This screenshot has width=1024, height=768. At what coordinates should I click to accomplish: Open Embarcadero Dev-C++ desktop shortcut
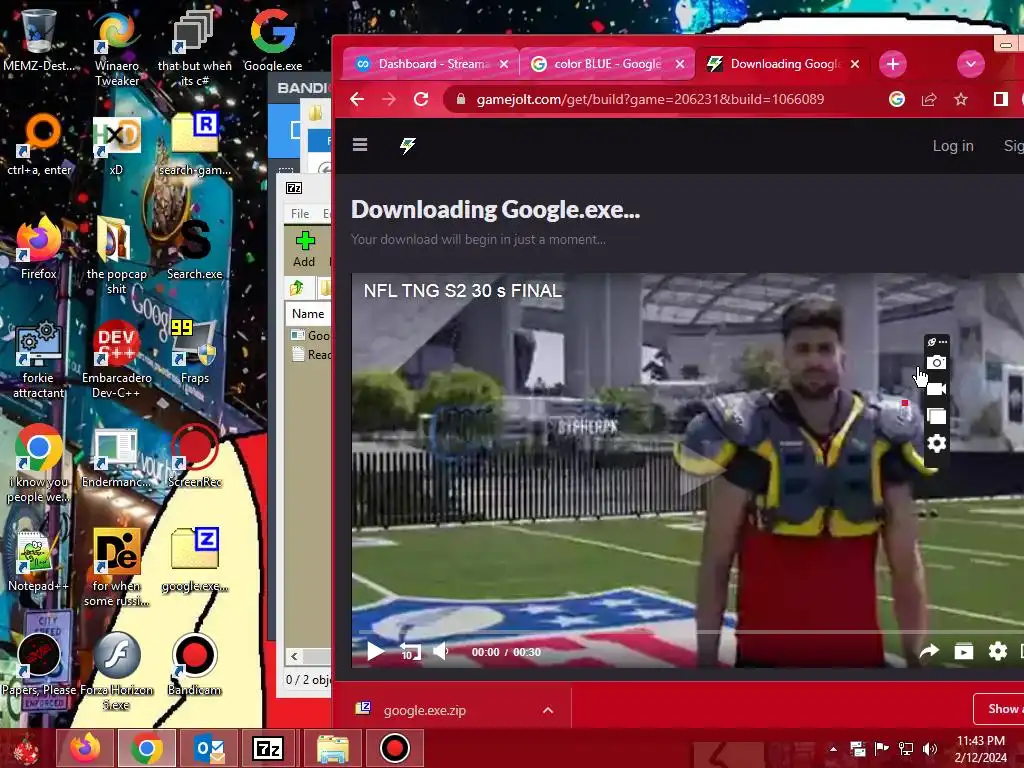tap(116, 359)
